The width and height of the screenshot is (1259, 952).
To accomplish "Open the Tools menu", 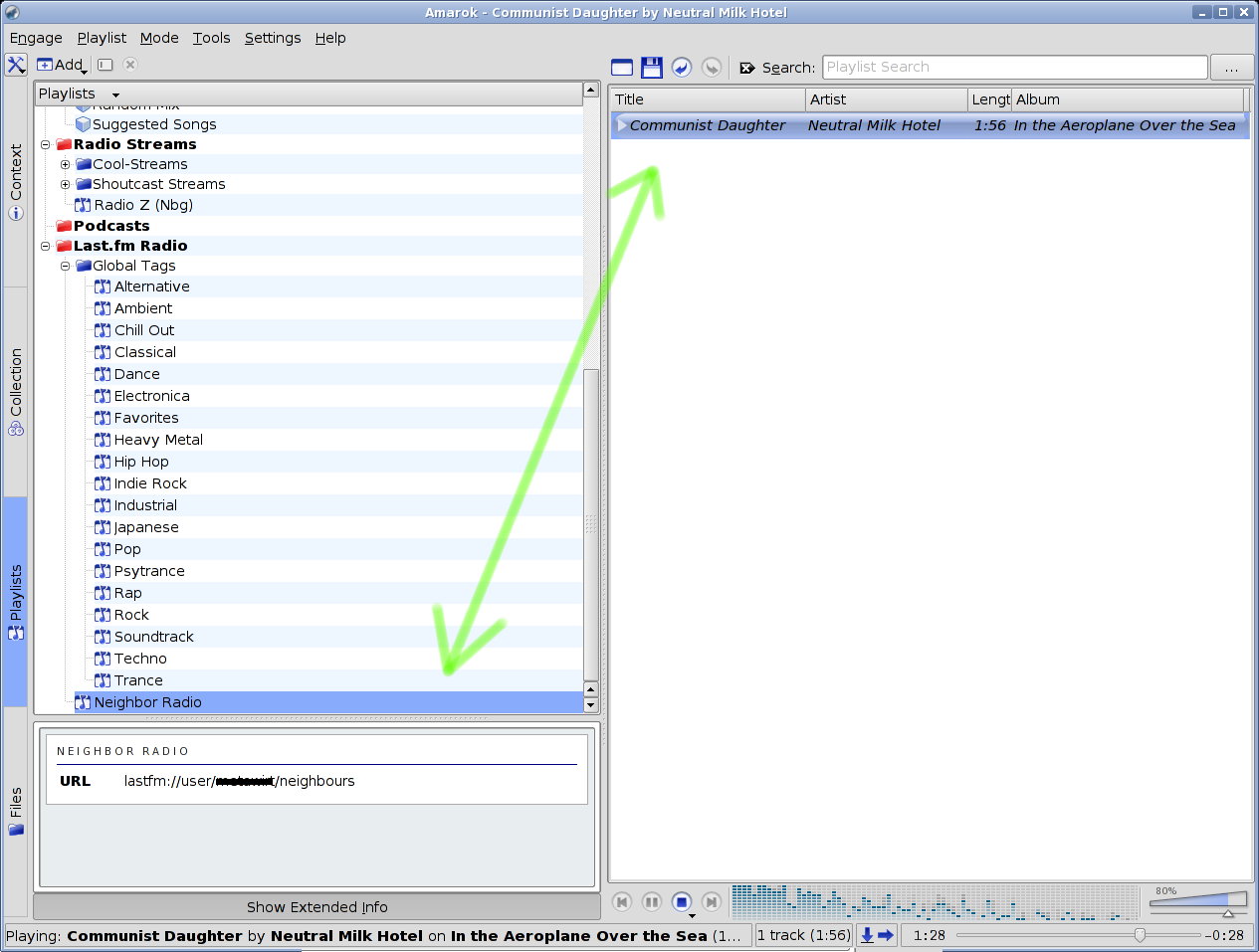I will (211, 38).
